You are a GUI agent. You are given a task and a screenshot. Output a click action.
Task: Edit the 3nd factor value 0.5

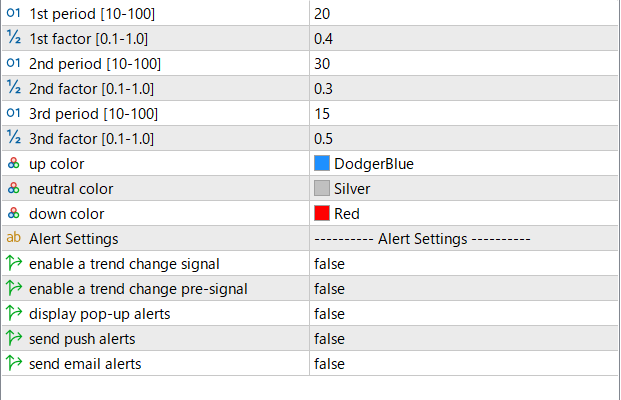pyautogui.click(x=464, y=138)
